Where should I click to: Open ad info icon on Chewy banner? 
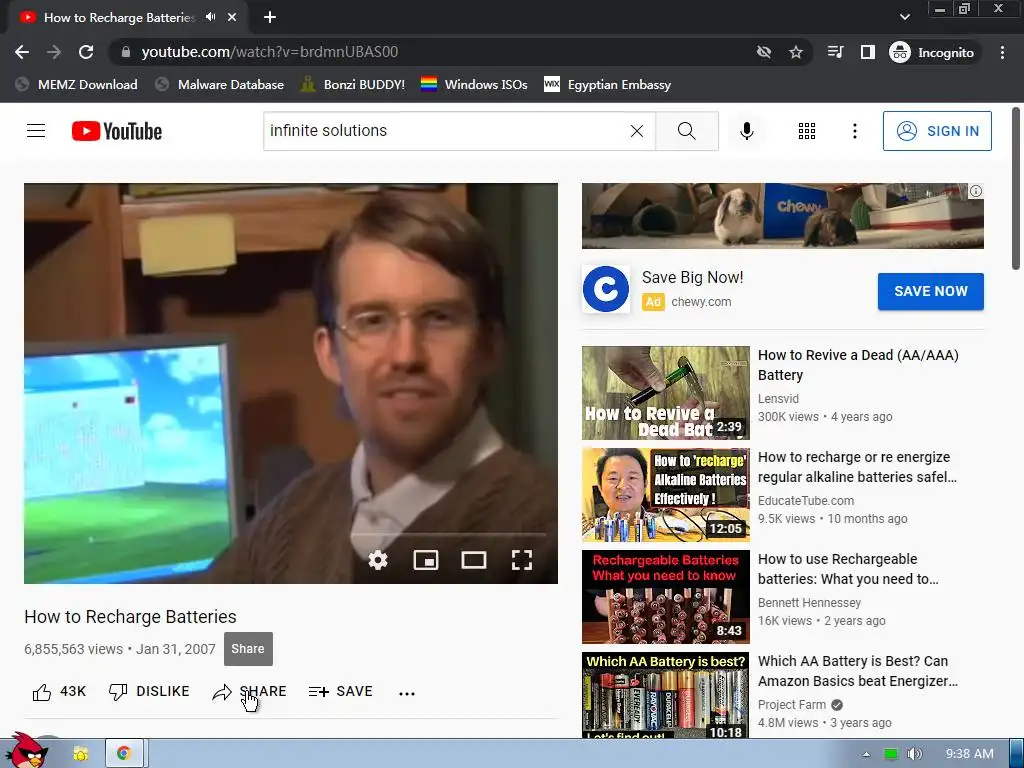click(x=976, y=191)
